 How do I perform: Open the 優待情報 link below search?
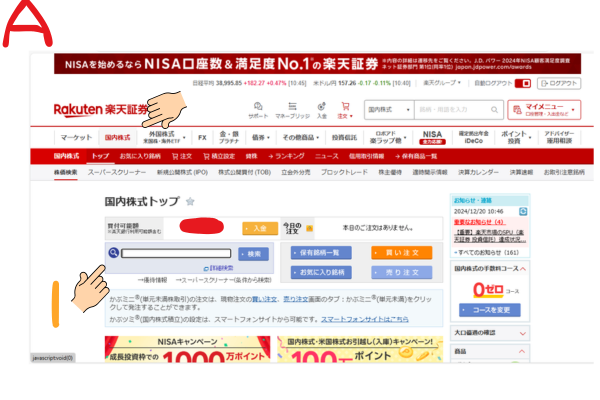tap(152, 280)
